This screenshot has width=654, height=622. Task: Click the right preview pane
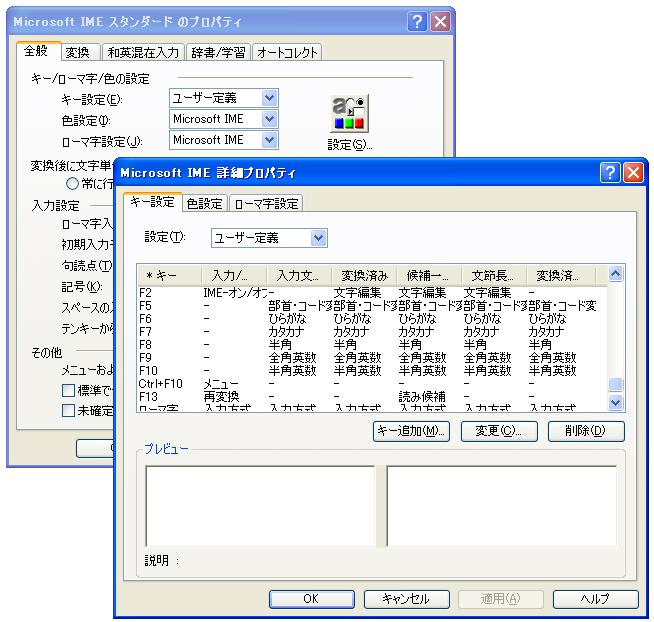[502, 506]
